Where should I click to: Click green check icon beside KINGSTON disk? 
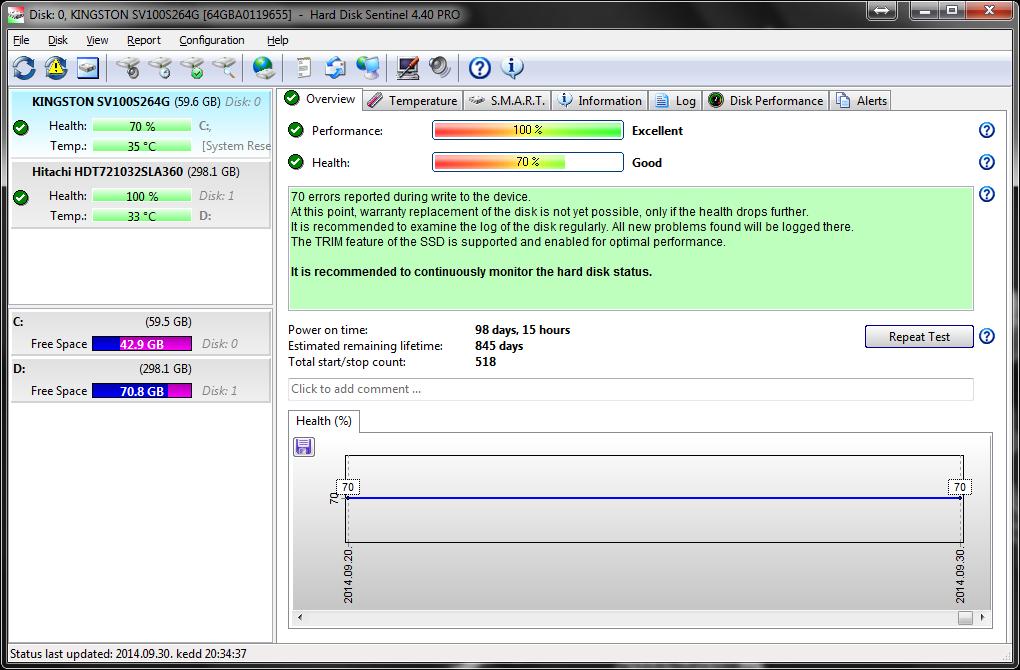pyautogui.click(x=21, y=127)
